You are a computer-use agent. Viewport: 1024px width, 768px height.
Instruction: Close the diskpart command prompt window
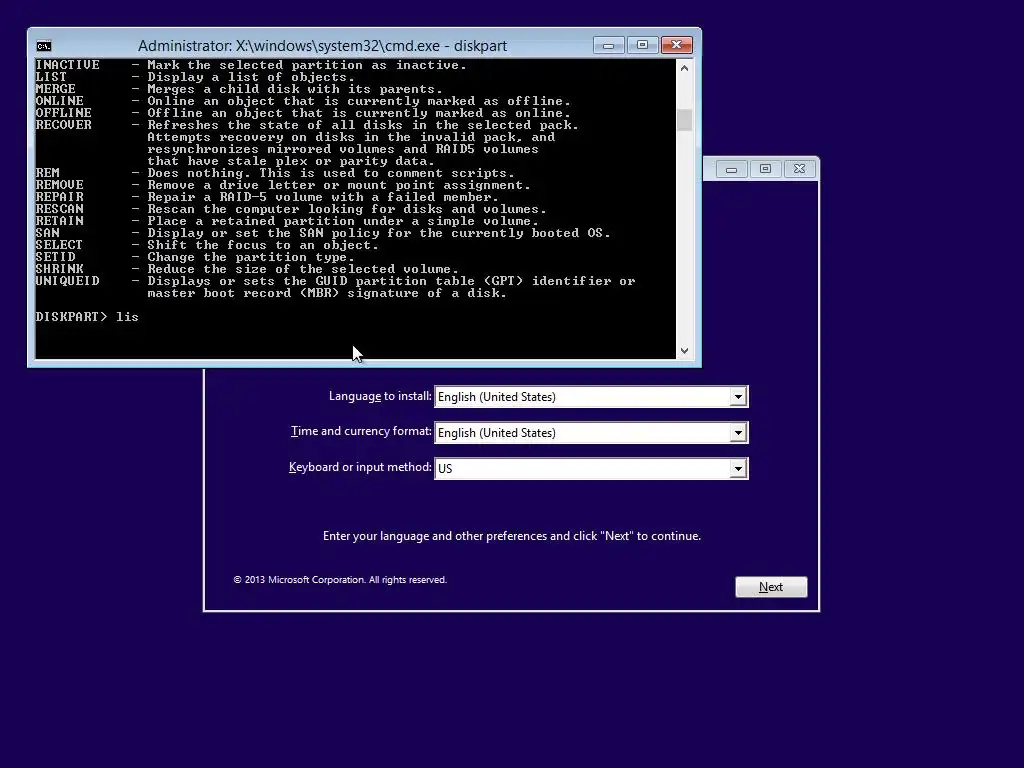(677, 45)
